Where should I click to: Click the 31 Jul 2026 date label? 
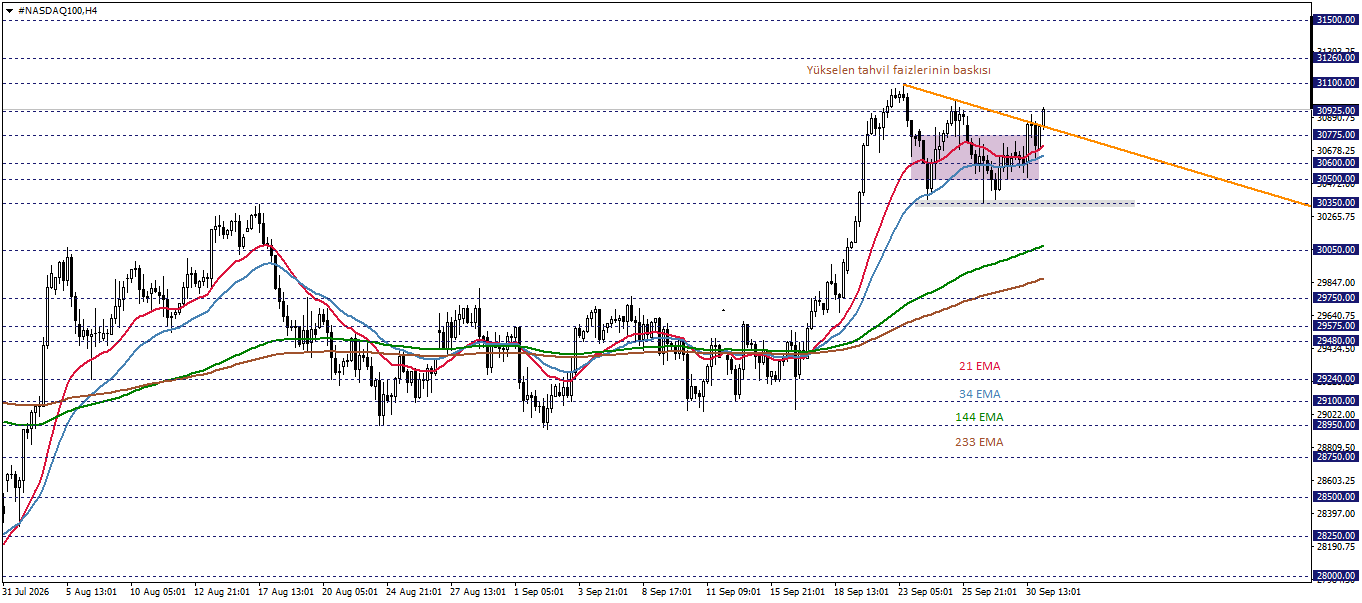tap(26, 592)
